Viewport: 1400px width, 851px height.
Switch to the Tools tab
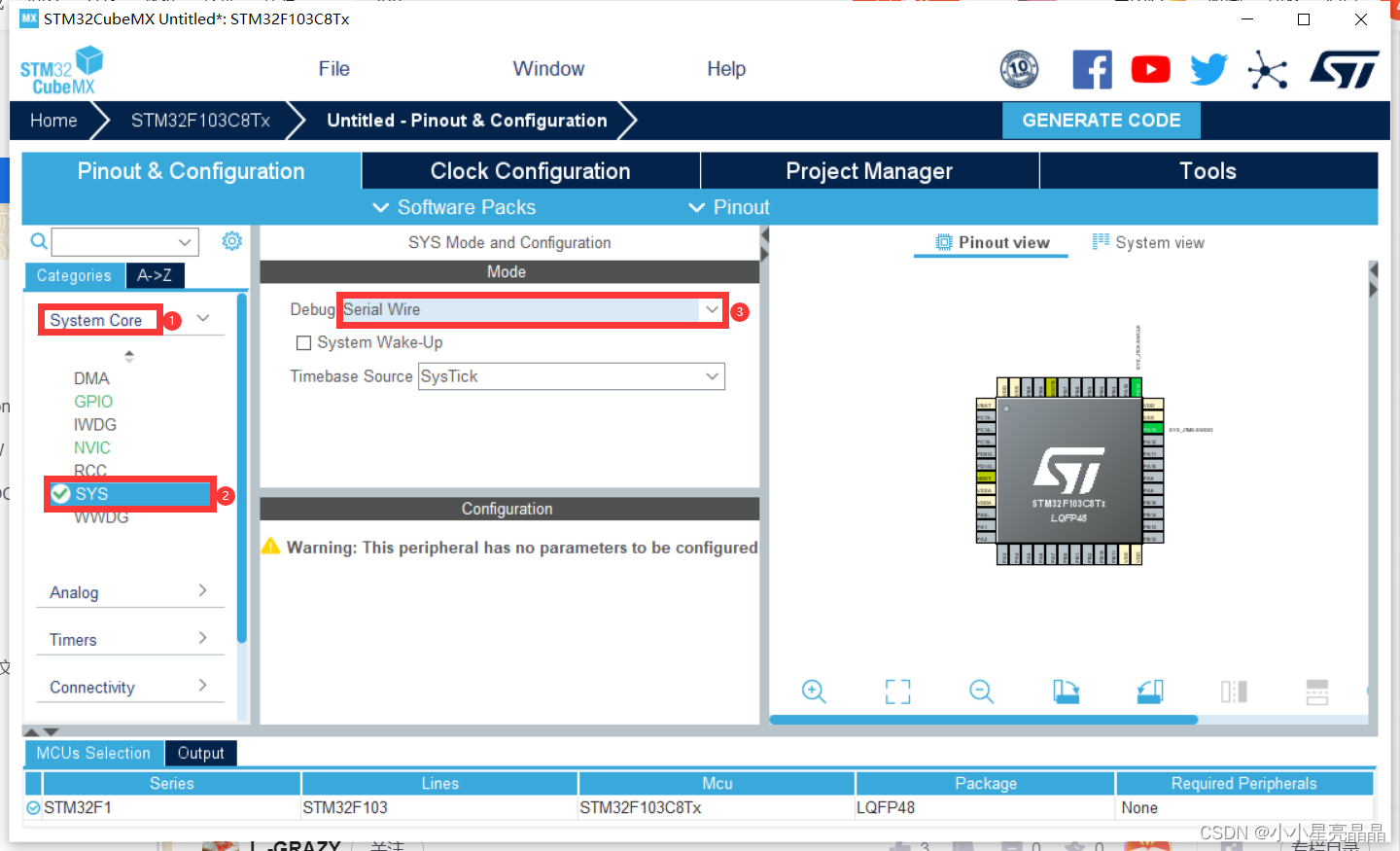click(x=1208, y=171)
